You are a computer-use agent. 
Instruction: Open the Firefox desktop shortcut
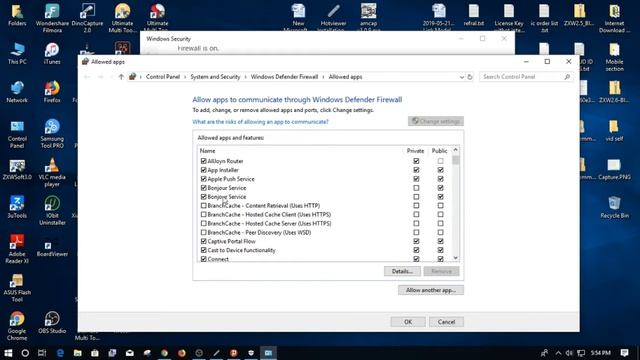click(52, 92)
